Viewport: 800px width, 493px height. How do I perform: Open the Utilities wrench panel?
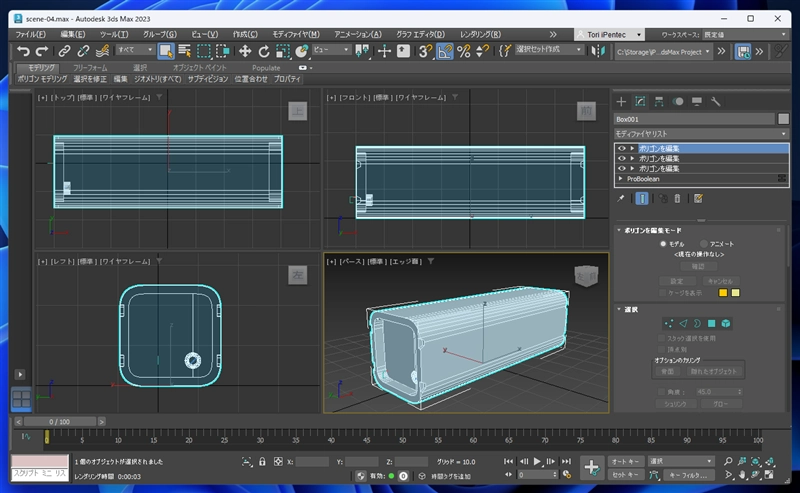tap(716, 101)
